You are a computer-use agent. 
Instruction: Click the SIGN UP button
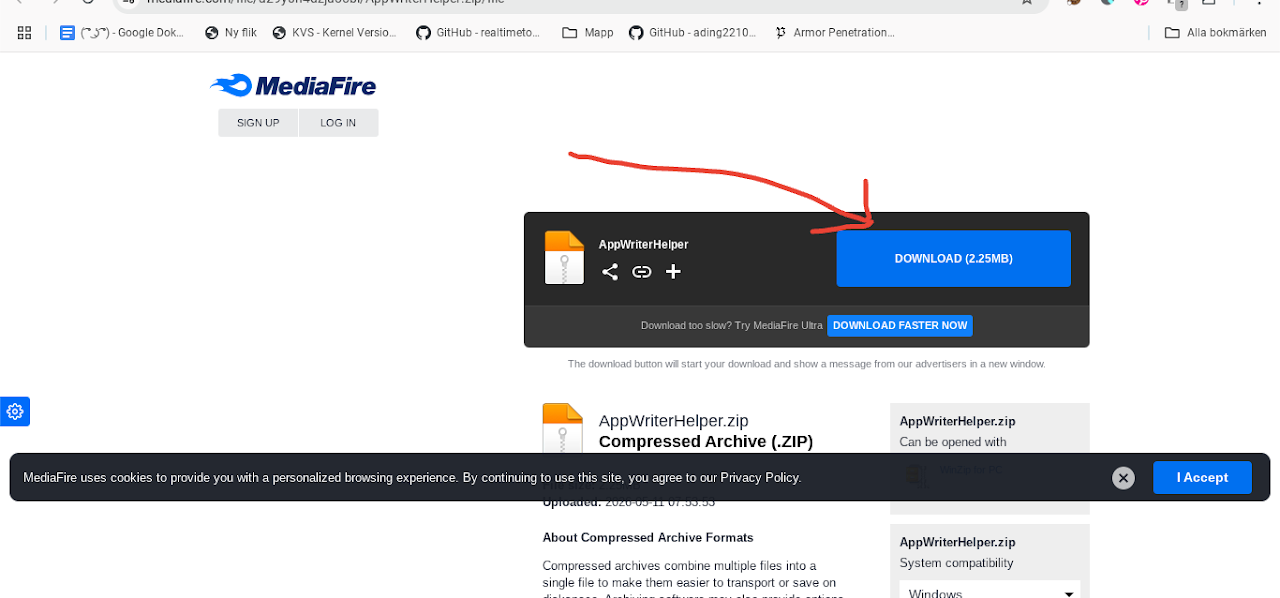click(x=258, y=123)
